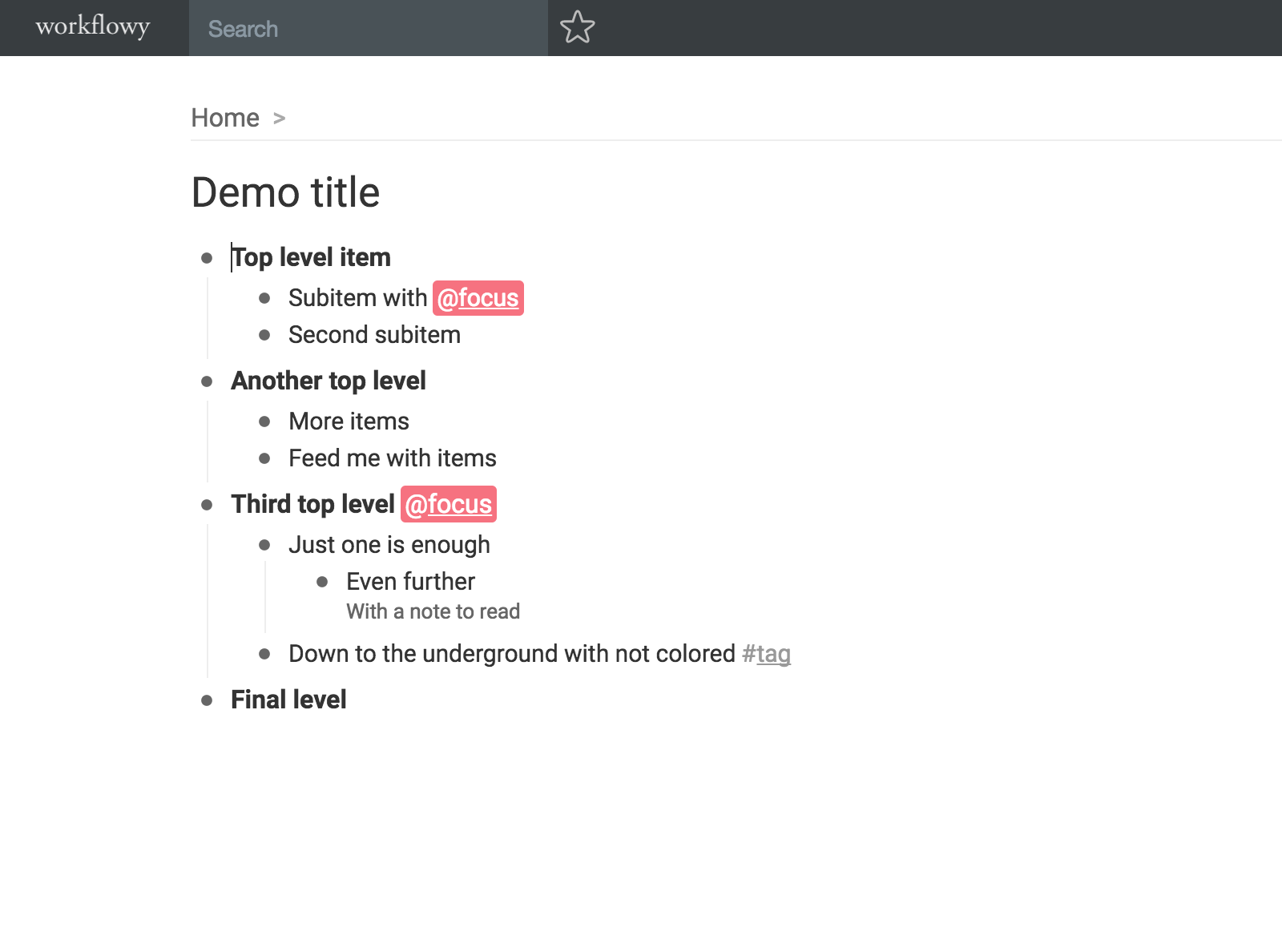The width and height of the screenshot is (1282, 952).
Task: Click the bullet next to Second subitem
Action: click(x=264, y=335)
